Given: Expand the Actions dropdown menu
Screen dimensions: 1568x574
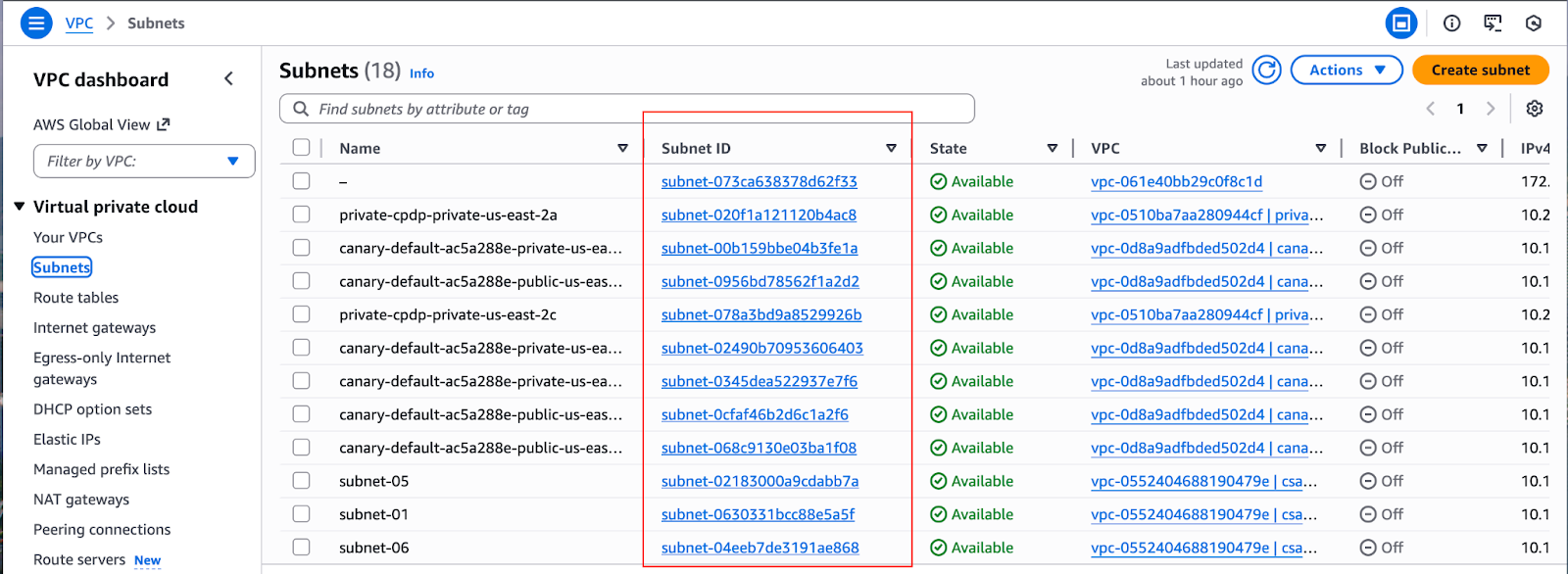Looking at the screenshot, I should 1347,71.
